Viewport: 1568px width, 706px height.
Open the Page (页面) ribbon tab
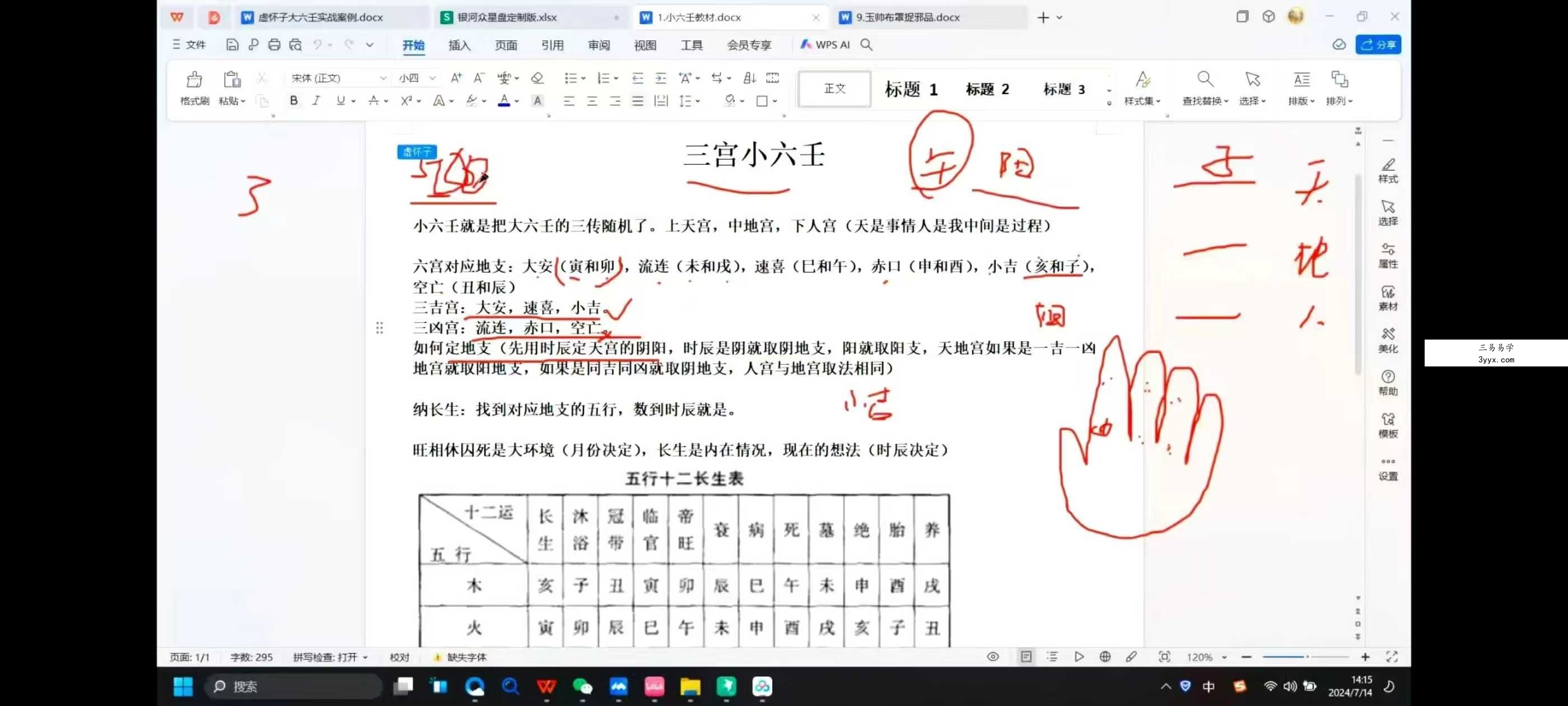pos(506,44)
